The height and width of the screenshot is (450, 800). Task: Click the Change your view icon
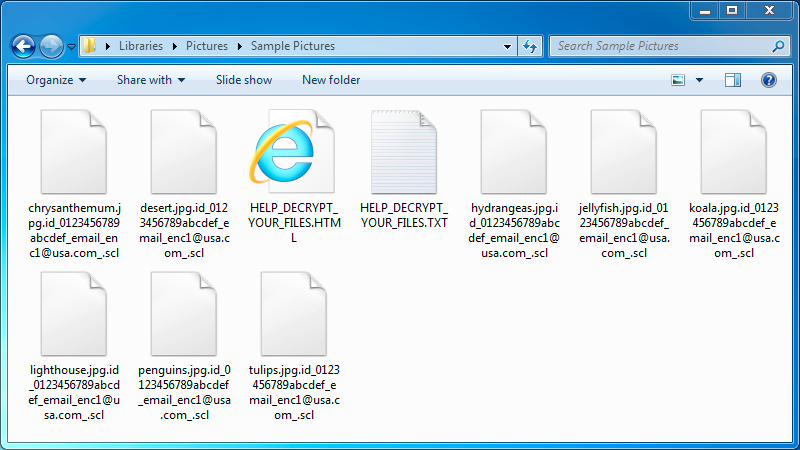[679, 80]
